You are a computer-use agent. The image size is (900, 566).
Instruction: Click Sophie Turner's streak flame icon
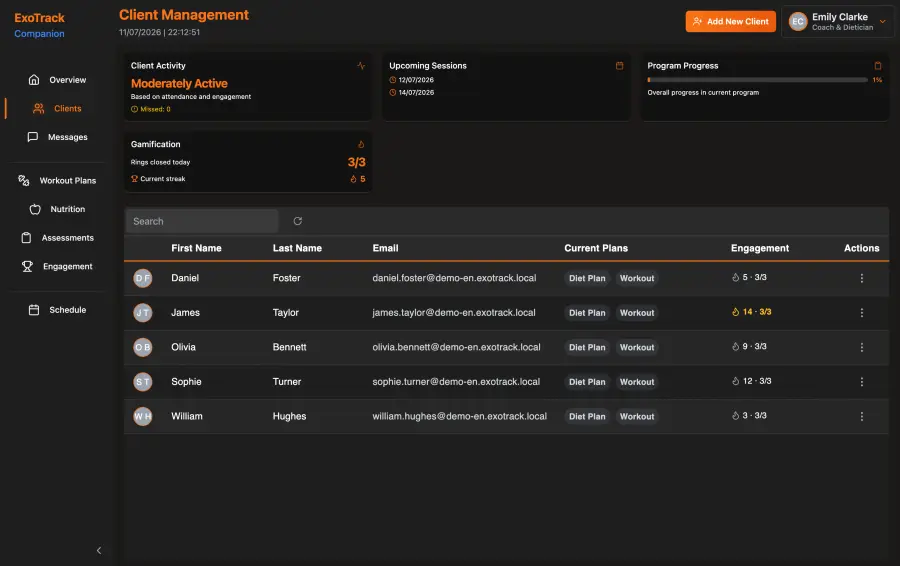735,381
